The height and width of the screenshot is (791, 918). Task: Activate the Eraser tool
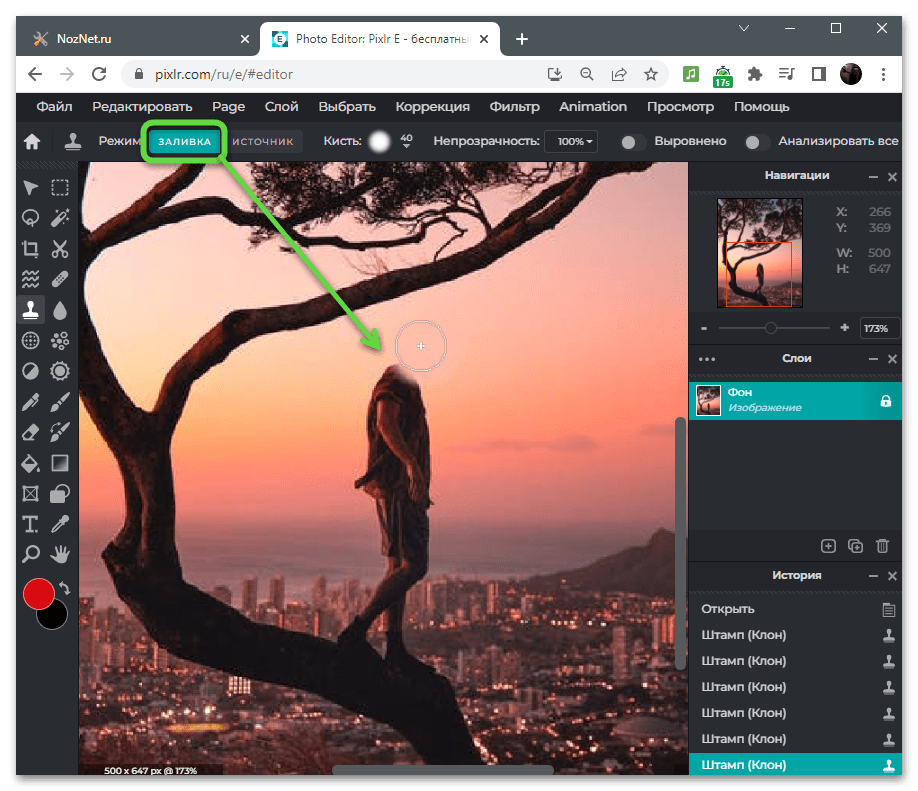pos(31,432)
